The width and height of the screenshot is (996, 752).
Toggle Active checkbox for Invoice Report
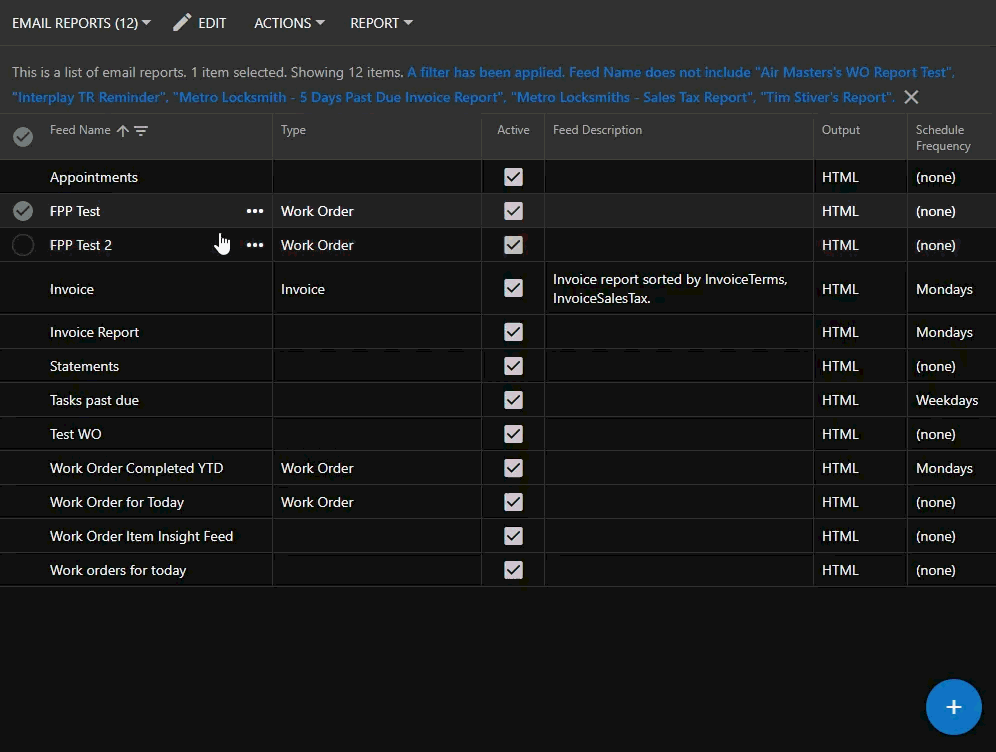point(513,332)
